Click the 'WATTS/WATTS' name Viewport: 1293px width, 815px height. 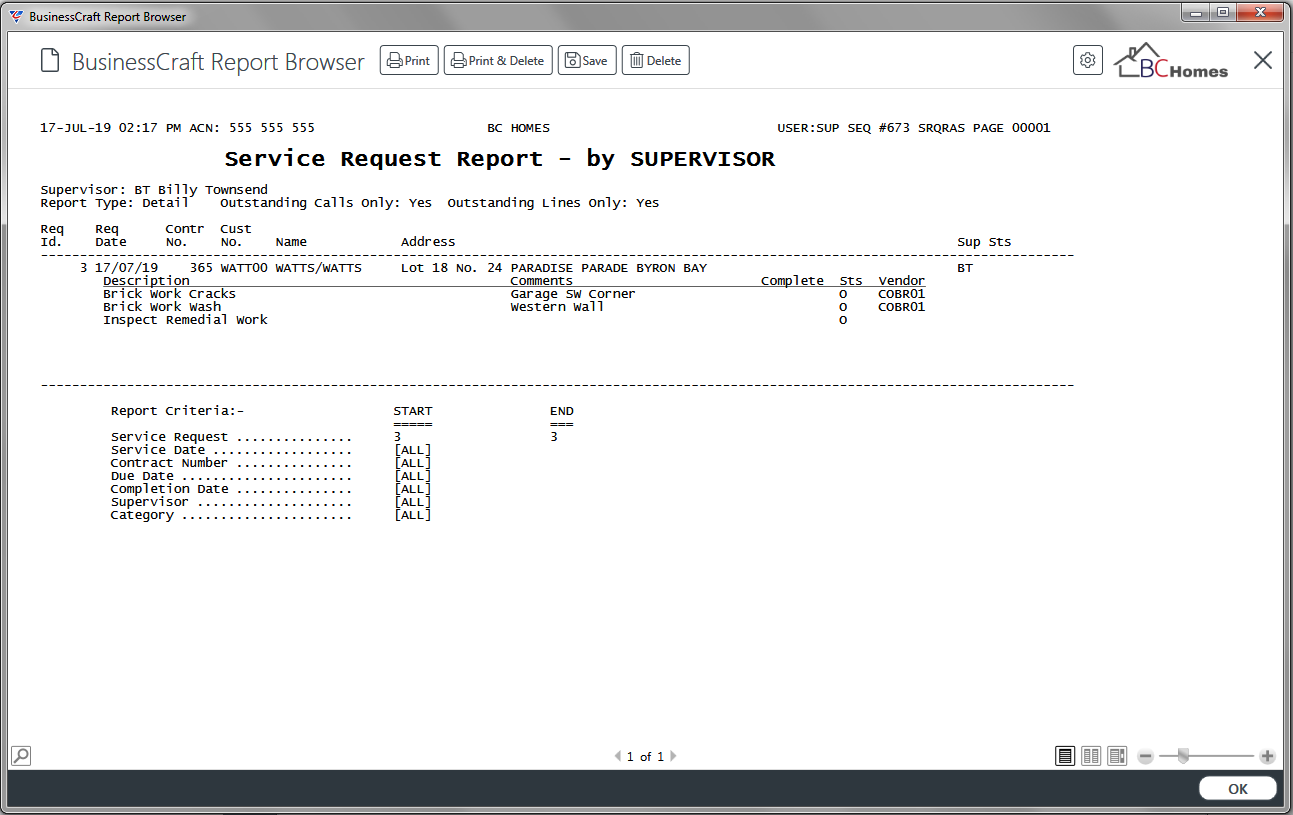click(318, 268)
